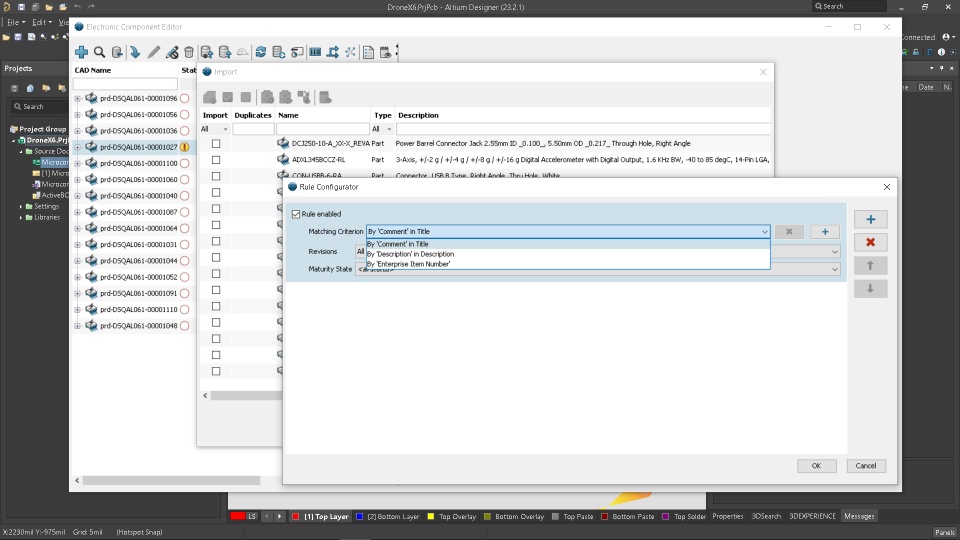
Task: Click the Altium Search box at top right
Action: (x=849, y=6)
